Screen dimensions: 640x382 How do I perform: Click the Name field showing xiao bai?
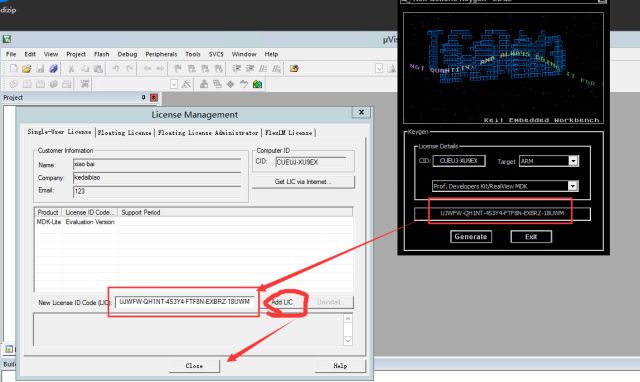pos(157,164)
